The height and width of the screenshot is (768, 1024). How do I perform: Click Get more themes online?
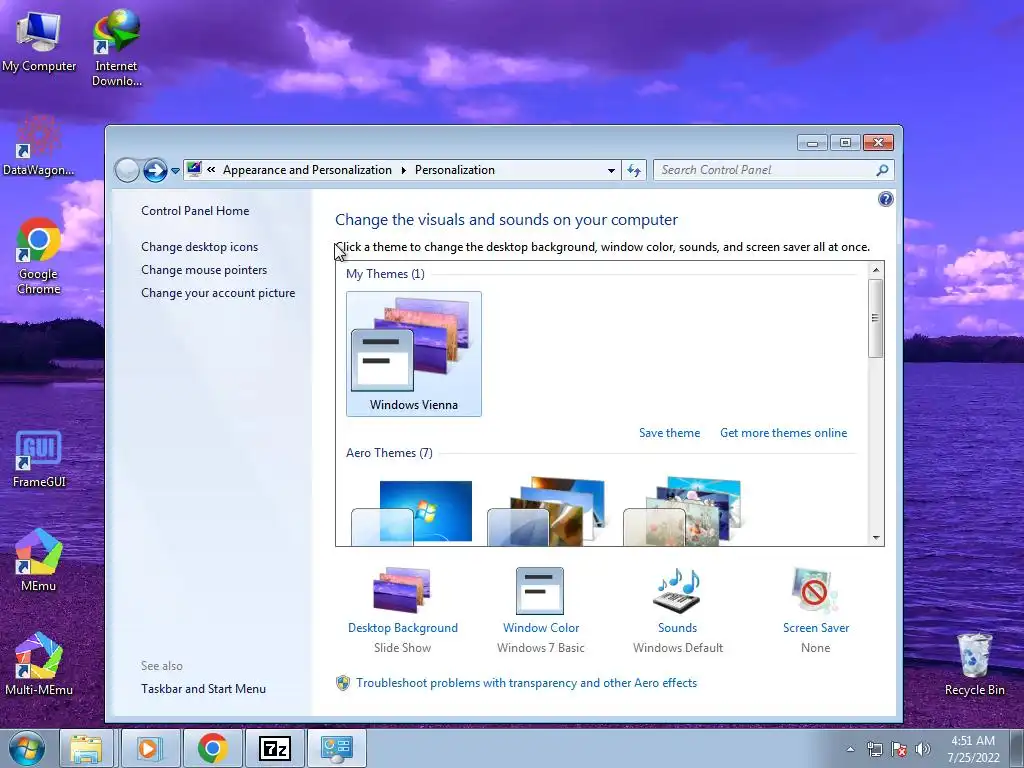[x=783, y=433]
